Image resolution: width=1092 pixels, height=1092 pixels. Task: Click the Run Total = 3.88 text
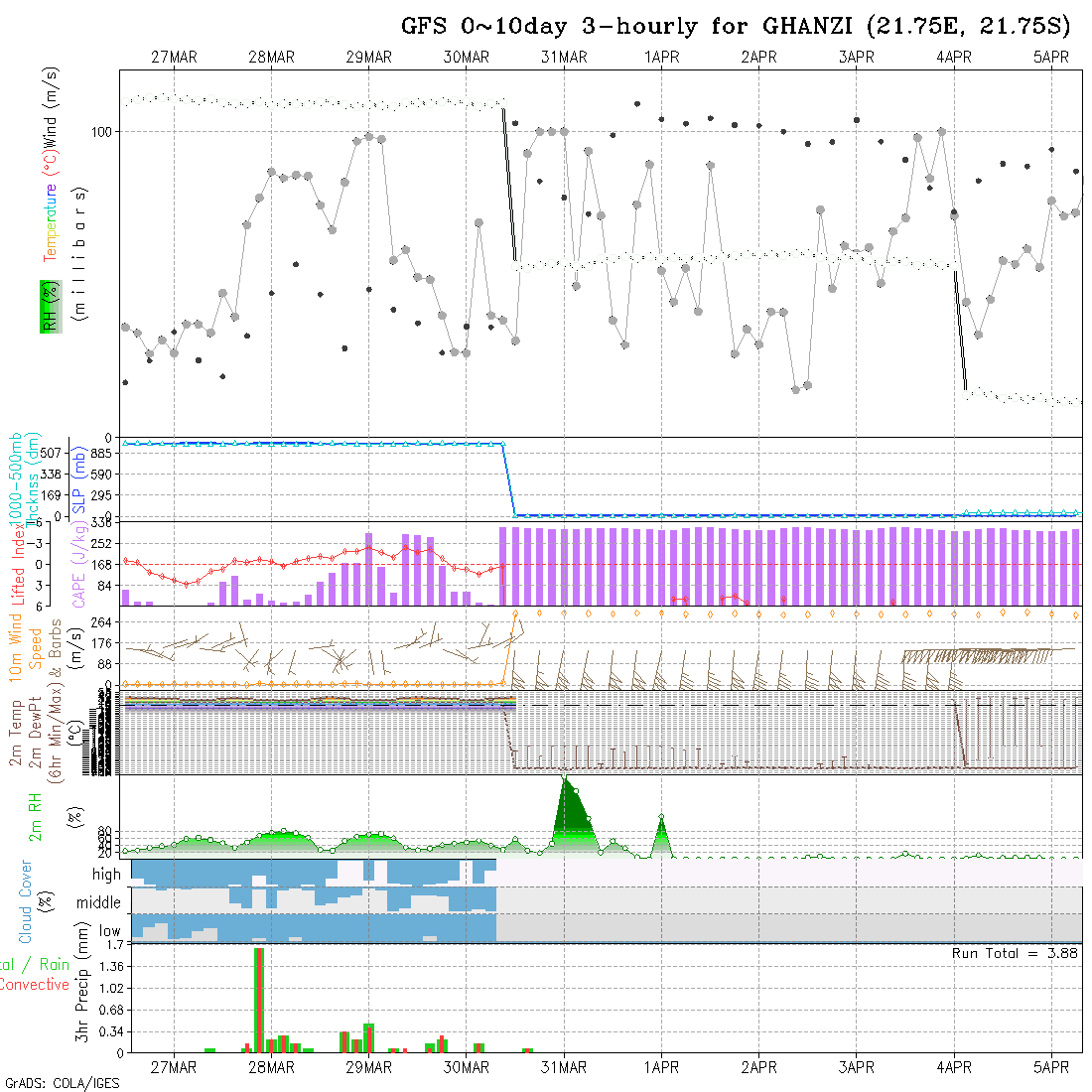(x=1015, y=953)
